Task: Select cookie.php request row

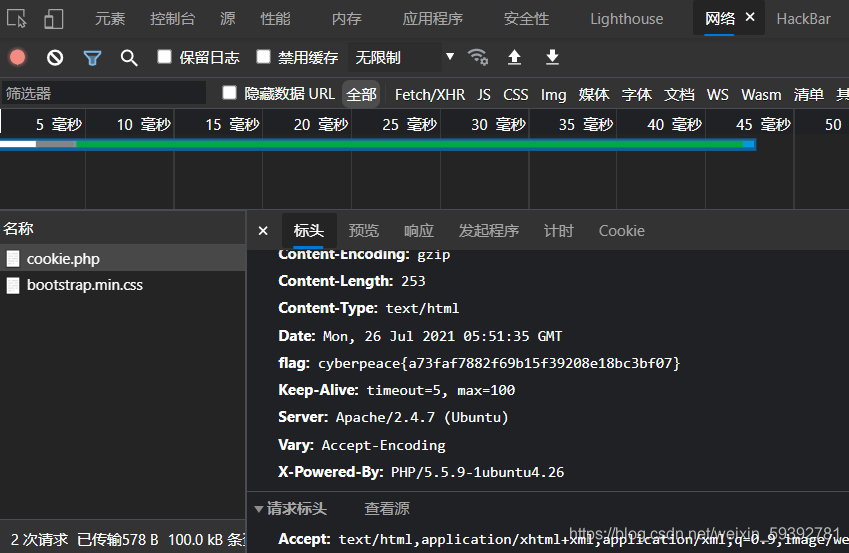Action: point(123,259)
